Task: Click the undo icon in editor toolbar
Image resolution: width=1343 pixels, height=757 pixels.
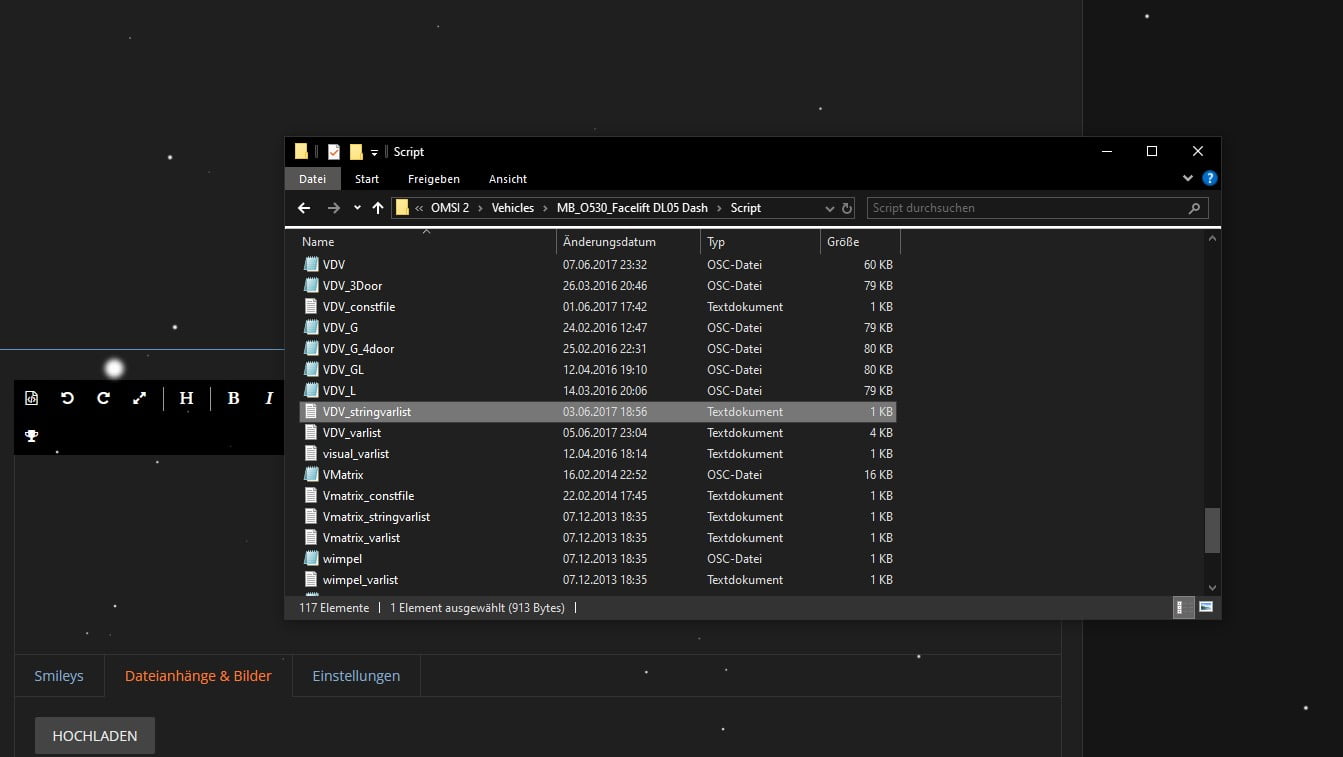Action: (x=67, y=398)
